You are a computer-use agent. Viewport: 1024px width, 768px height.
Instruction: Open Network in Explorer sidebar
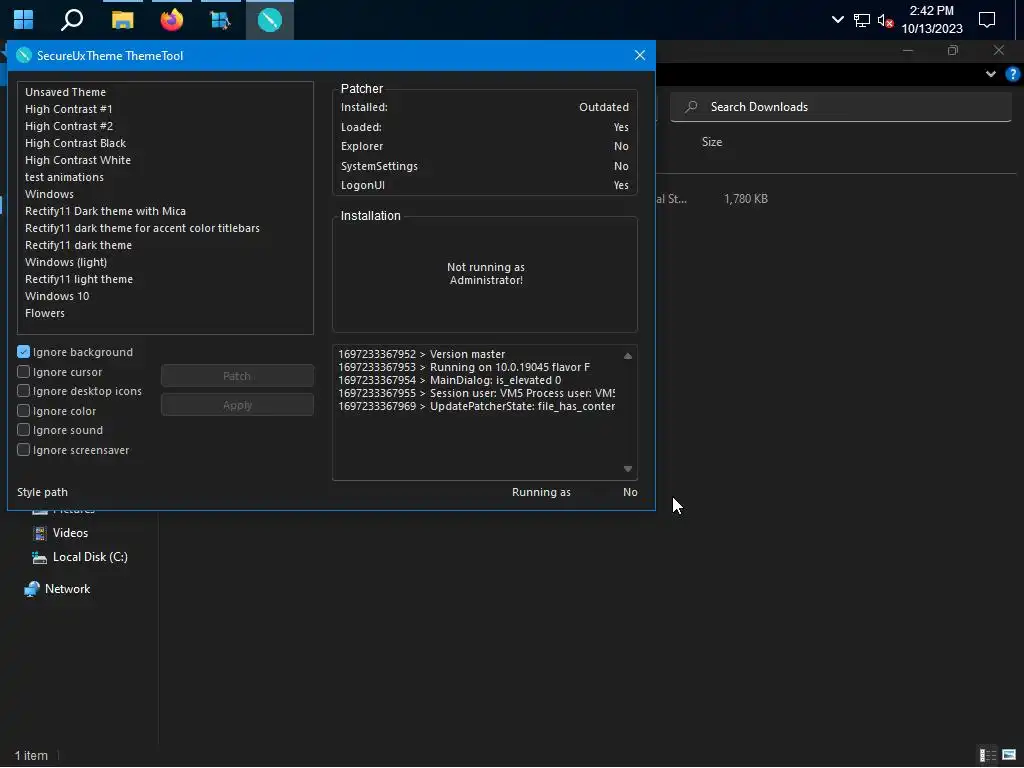67,589
